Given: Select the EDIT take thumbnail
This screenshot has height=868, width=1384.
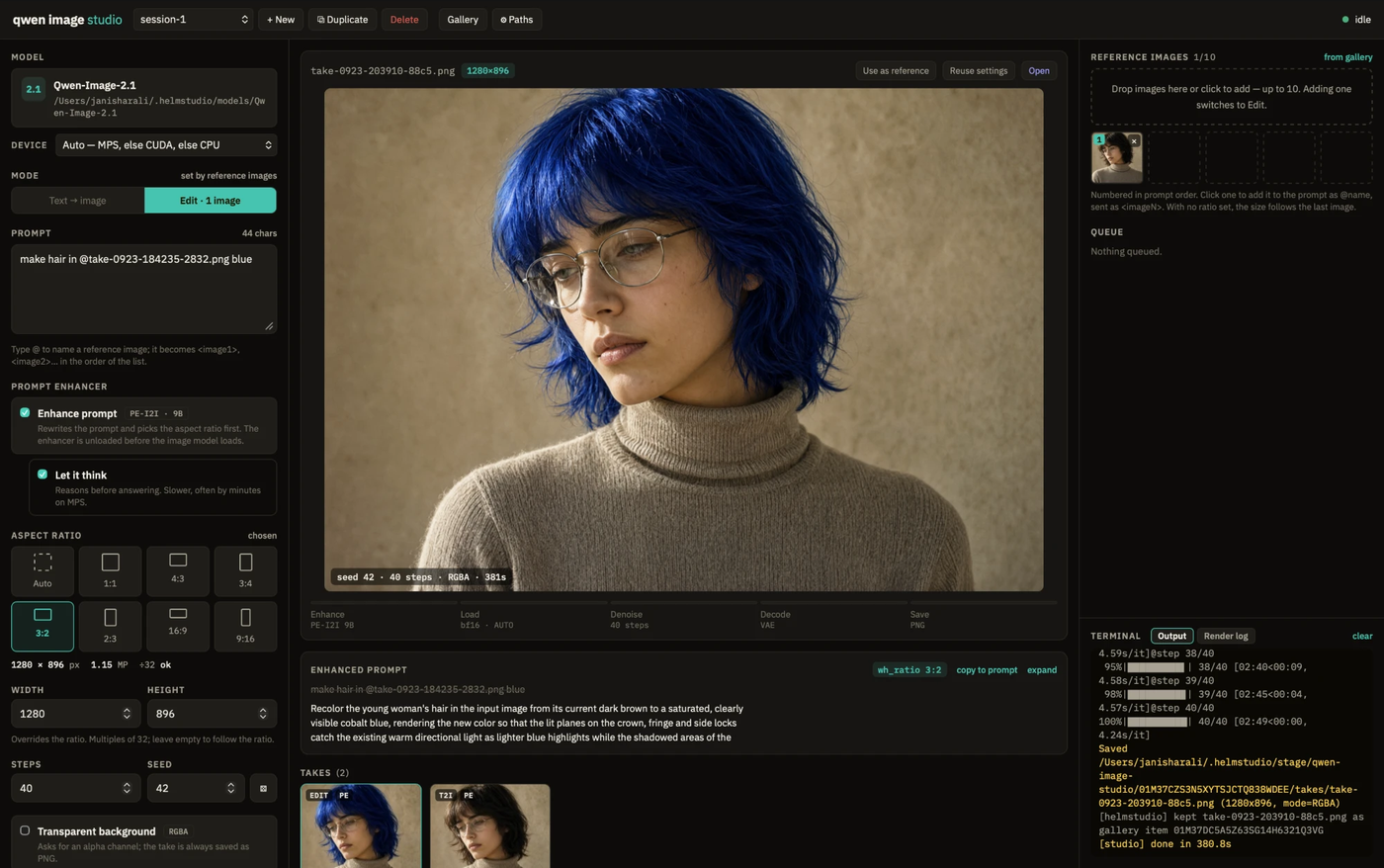Looking at the screenshot, I should click(361, 825).
